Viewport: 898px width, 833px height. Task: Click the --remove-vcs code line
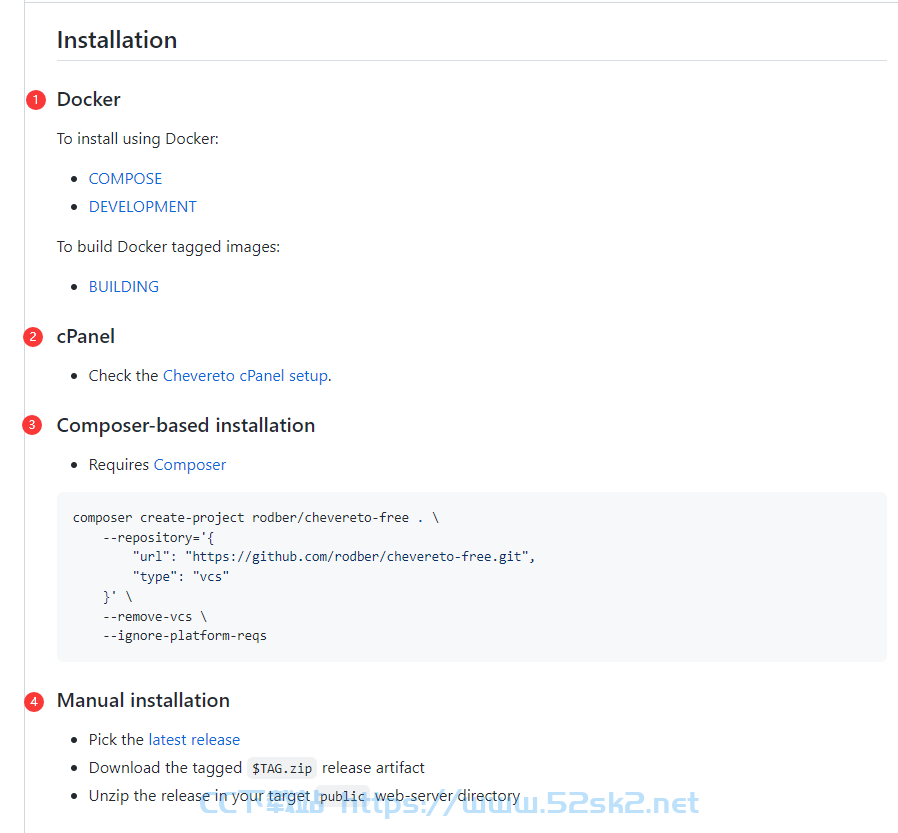tap(155, 617)
